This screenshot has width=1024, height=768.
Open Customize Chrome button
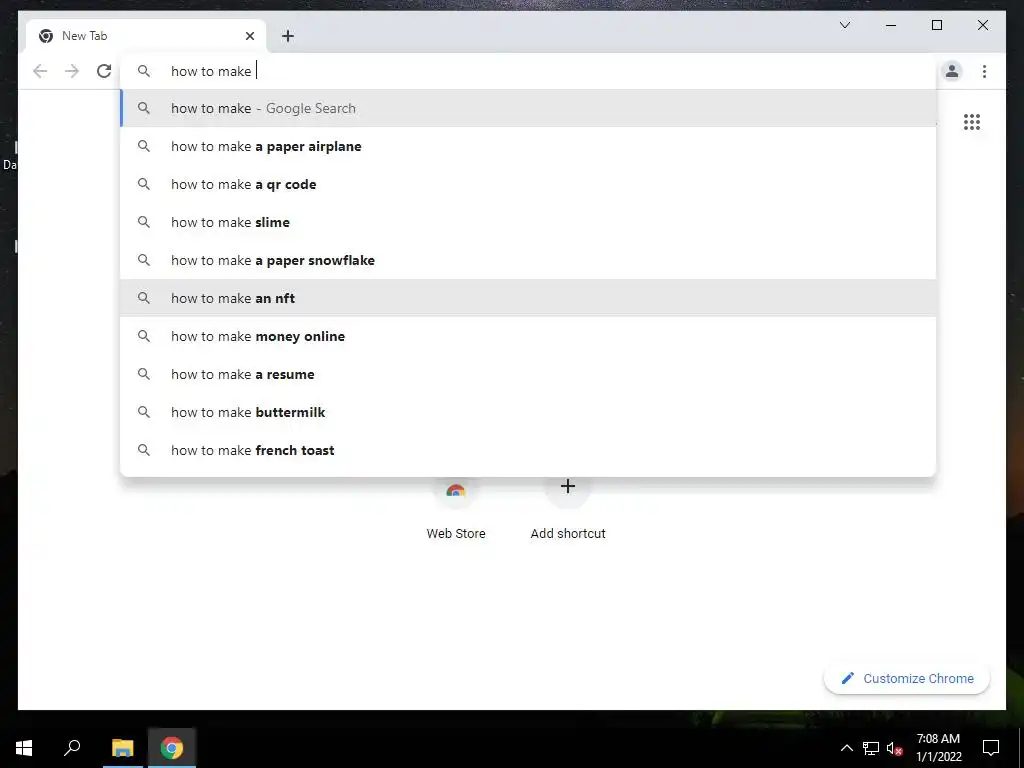[907, 679]
